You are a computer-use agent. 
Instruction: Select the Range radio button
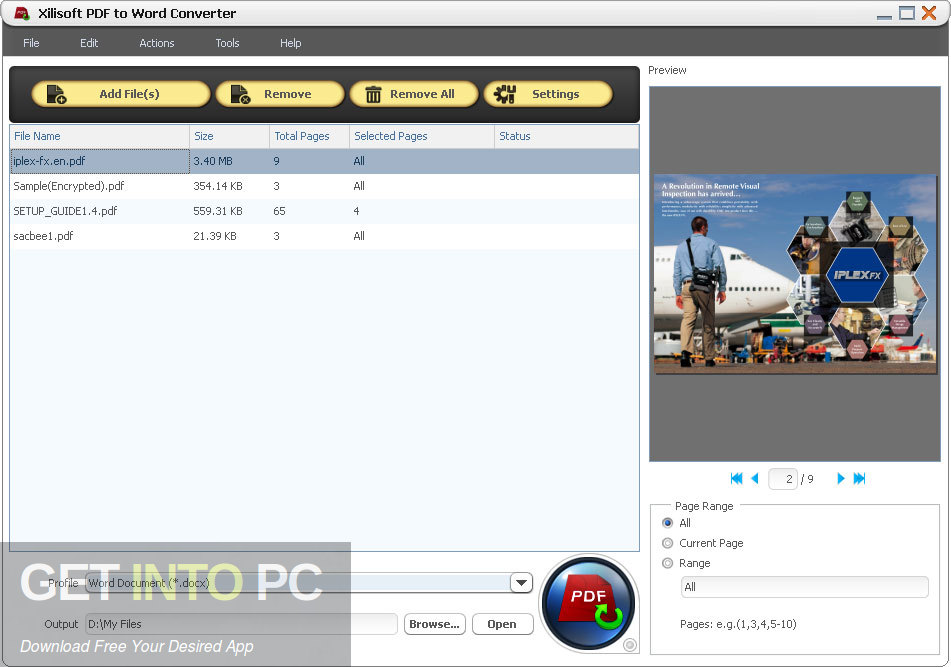click(x=668, y=563)
